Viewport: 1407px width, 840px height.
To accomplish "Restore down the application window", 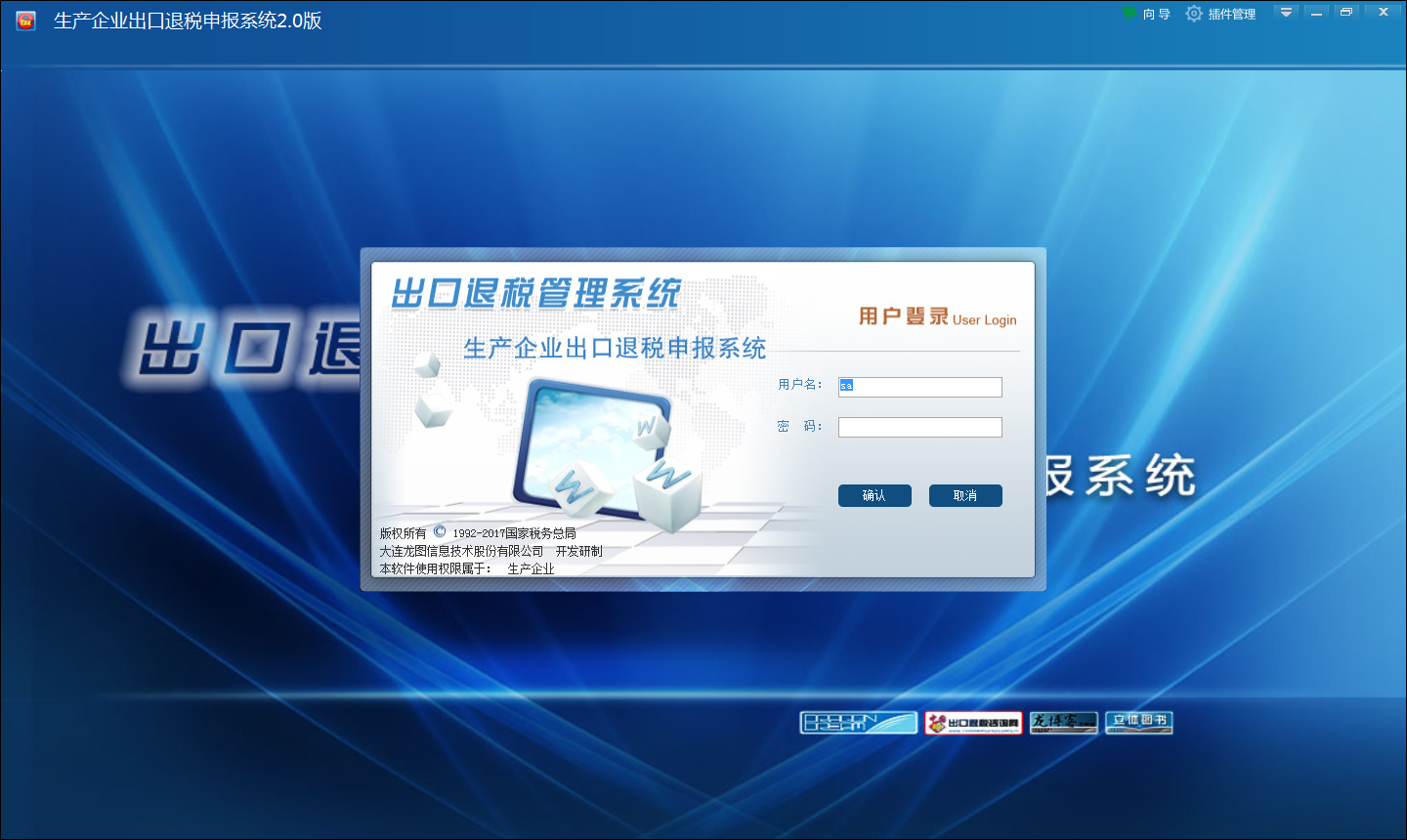I will pyautogui.click(x=1346, y=12).
